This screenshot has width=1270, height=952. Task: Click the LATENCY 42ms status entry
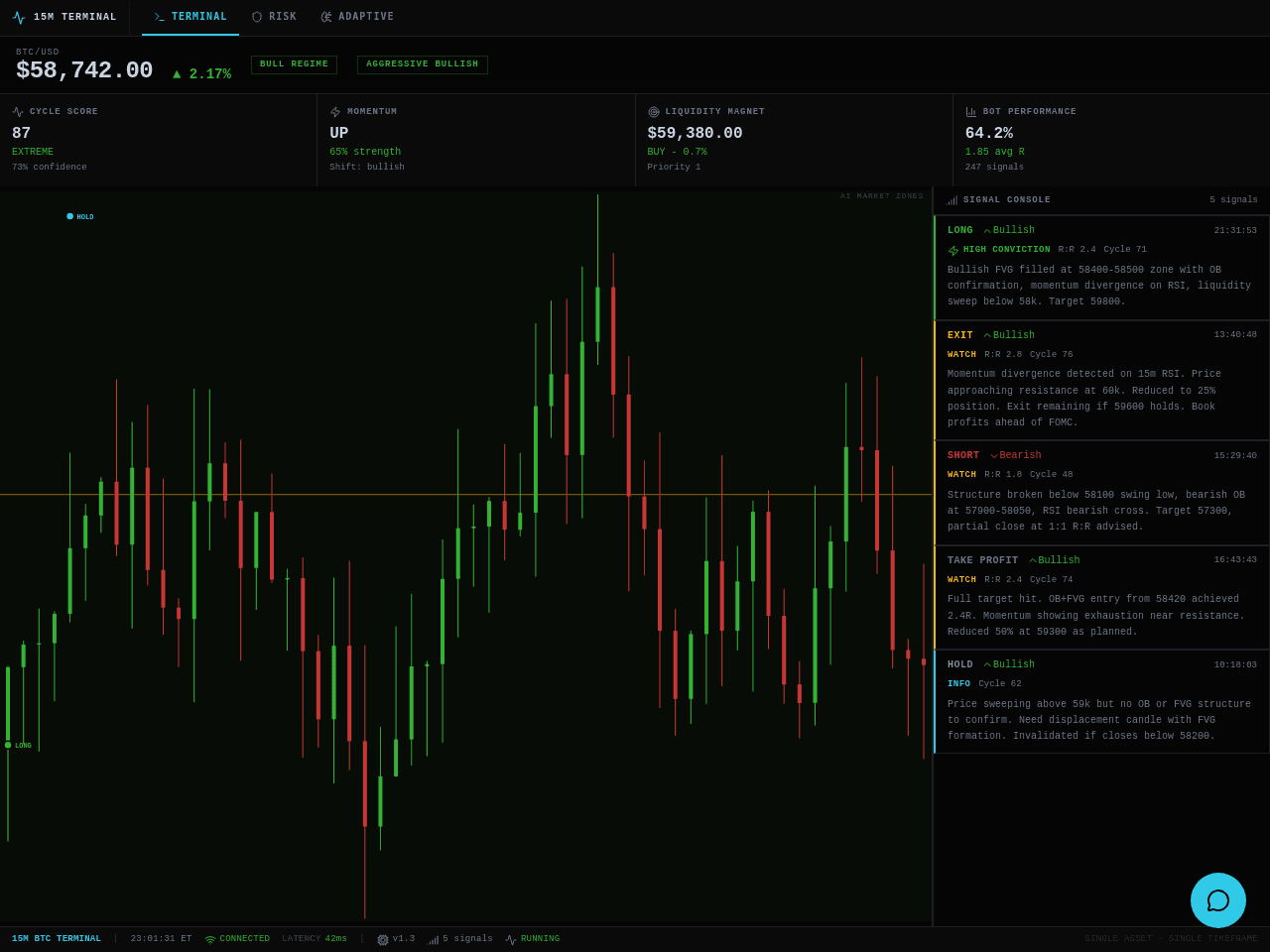point(315,939)
